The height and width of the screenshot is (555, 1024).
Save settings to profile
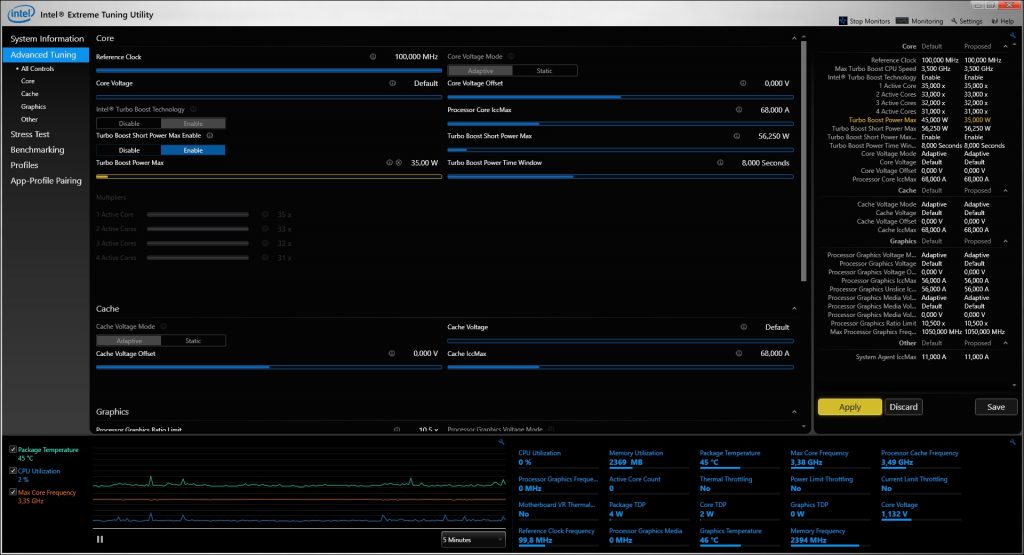(x=996, y=407)
